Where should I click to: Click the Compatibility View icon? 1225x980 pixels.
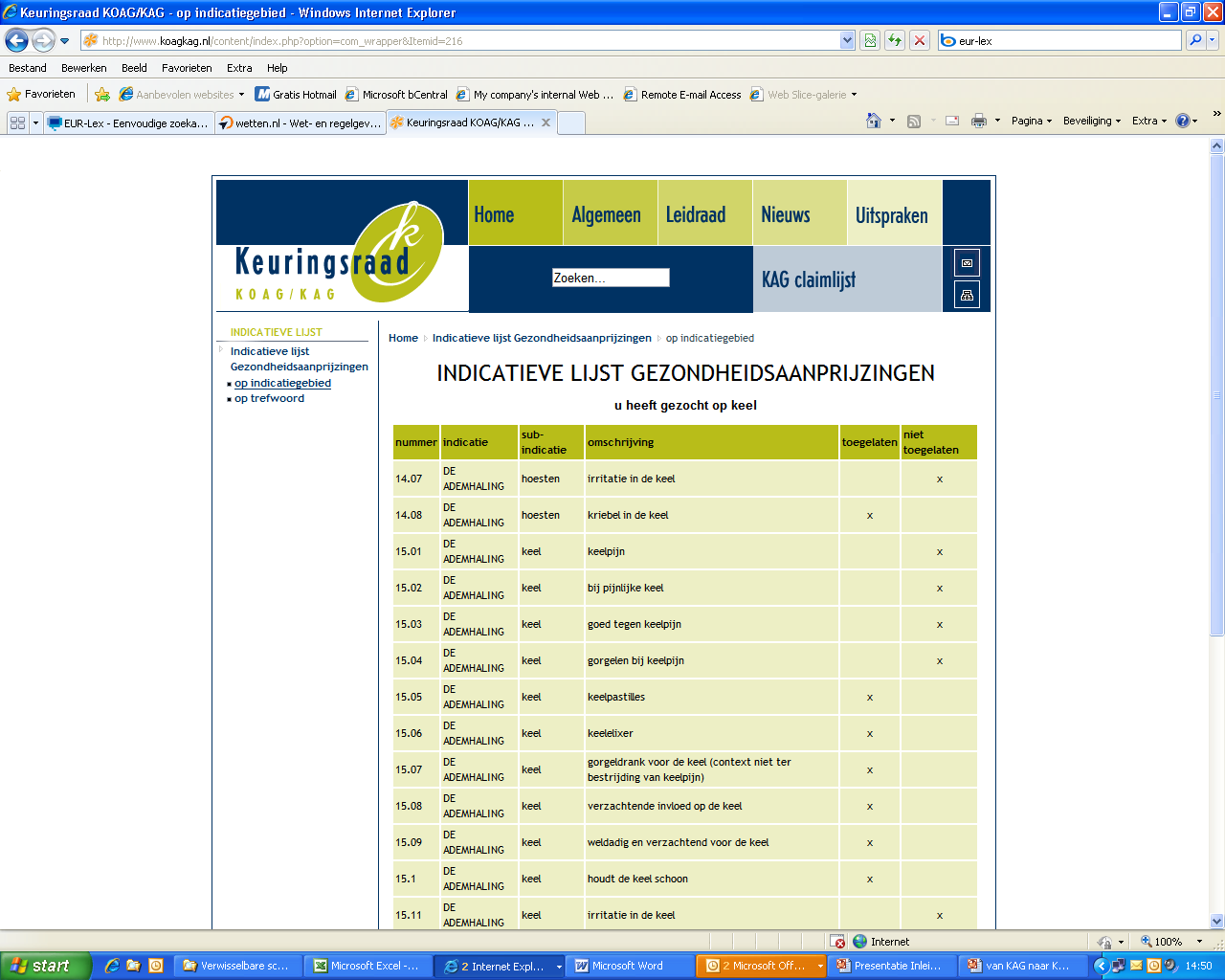[870, 41]
